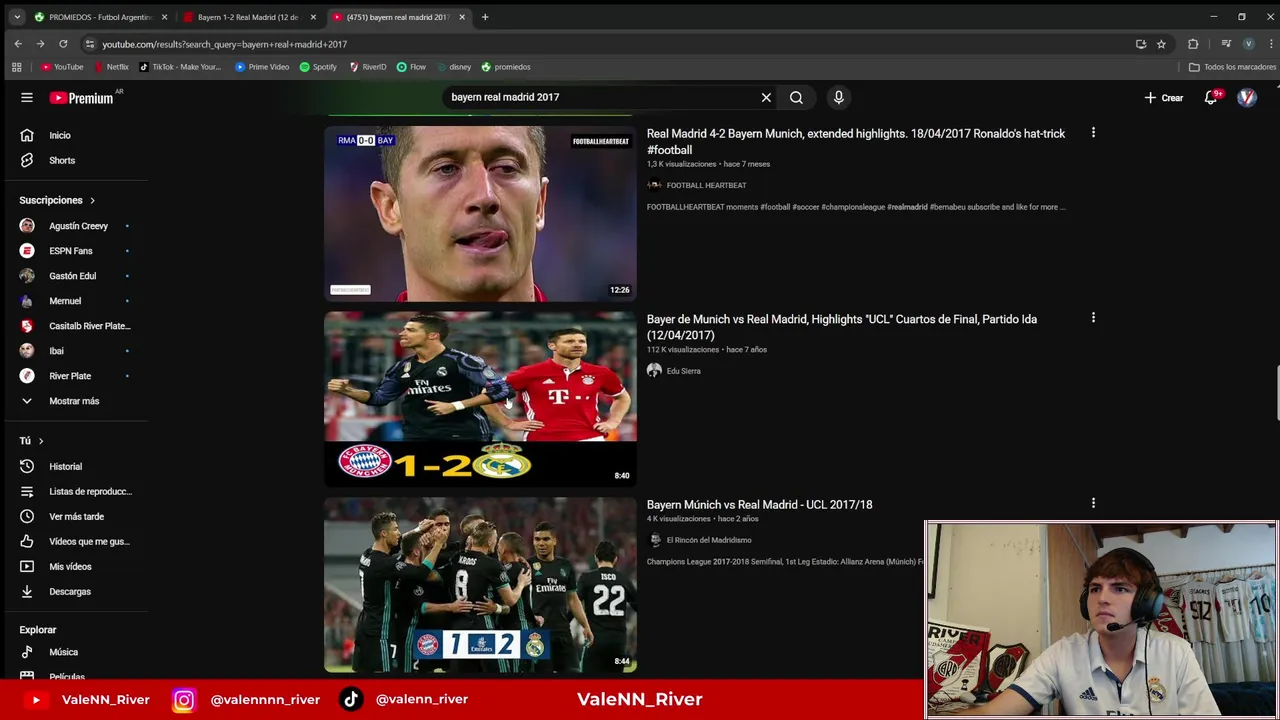Open the Netflix bookmark

[112, 67]
